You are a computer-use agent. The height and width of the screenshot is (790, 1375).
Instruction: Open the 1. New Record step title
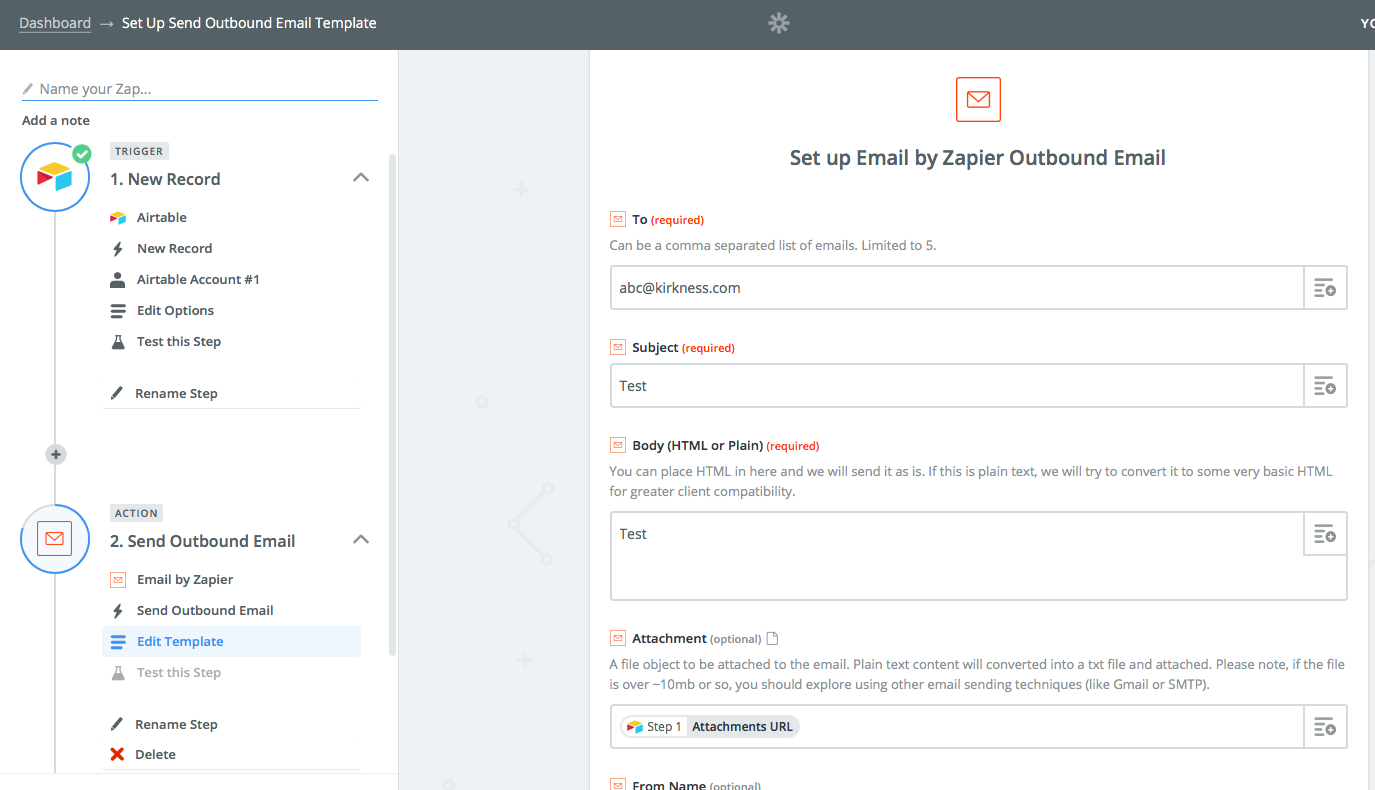coord(165,179)
